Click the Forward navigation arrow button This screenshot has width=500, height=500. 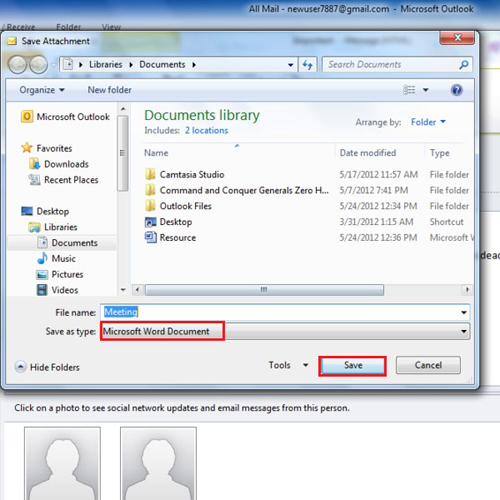click(39, 64)
